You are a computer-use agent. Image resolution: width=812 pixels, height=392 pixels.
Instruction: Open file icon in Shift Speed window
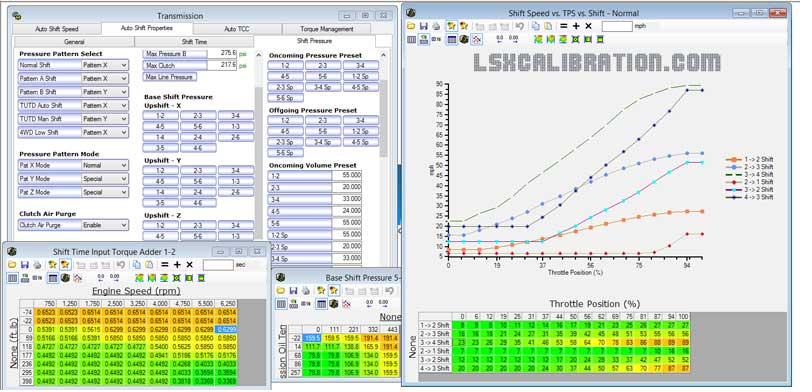coord(411,26)
